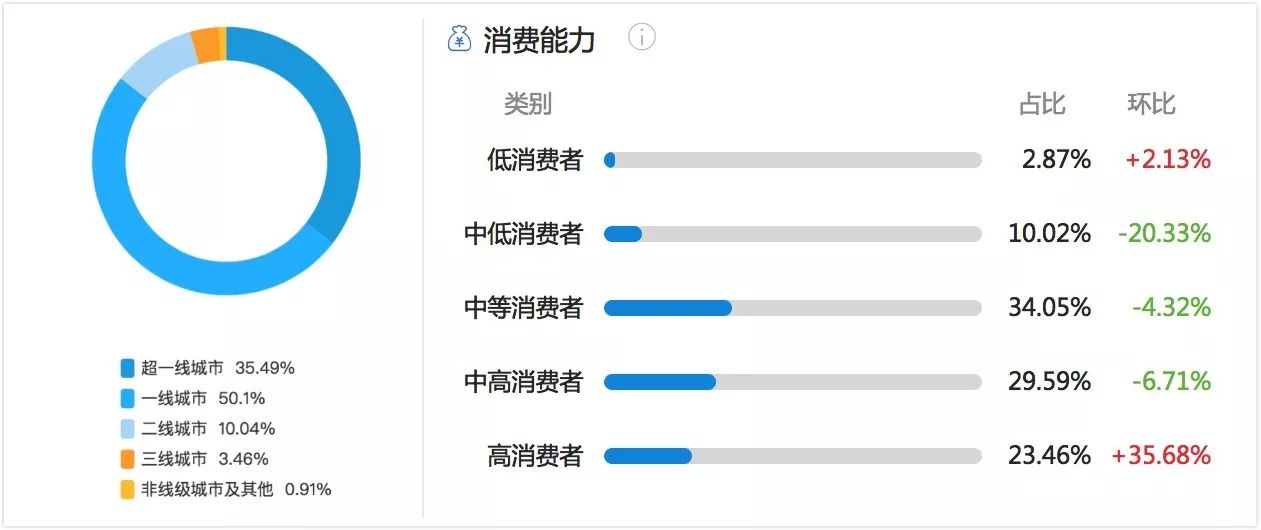Click the 占比 column header

click(x=1042, y=104)
